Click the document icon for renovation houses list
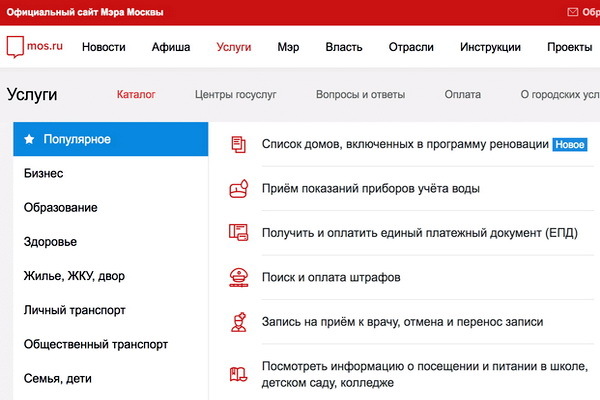Viewport: 600px width, 400px height. pos(239,144)
